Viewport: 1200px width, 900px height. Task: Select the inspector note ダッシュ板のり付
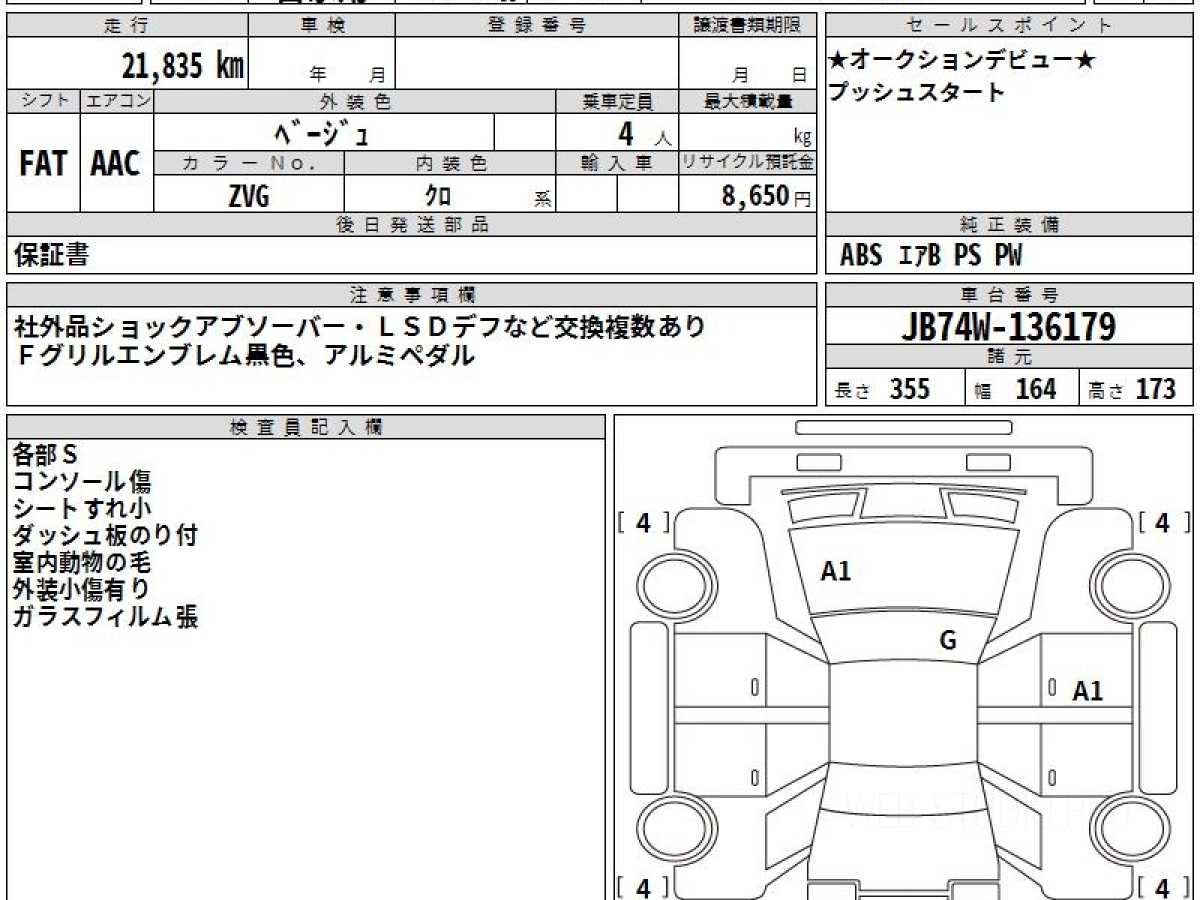point(105,536)
